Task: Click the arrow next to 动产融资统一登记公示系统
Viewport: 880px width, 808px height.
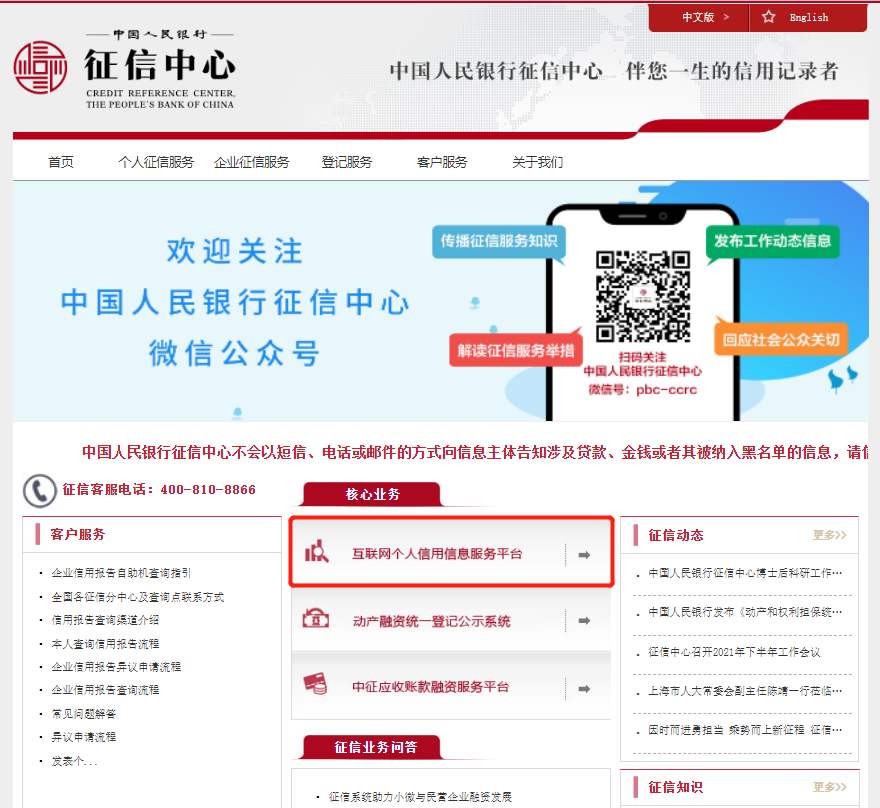Action: coord(584,621)
